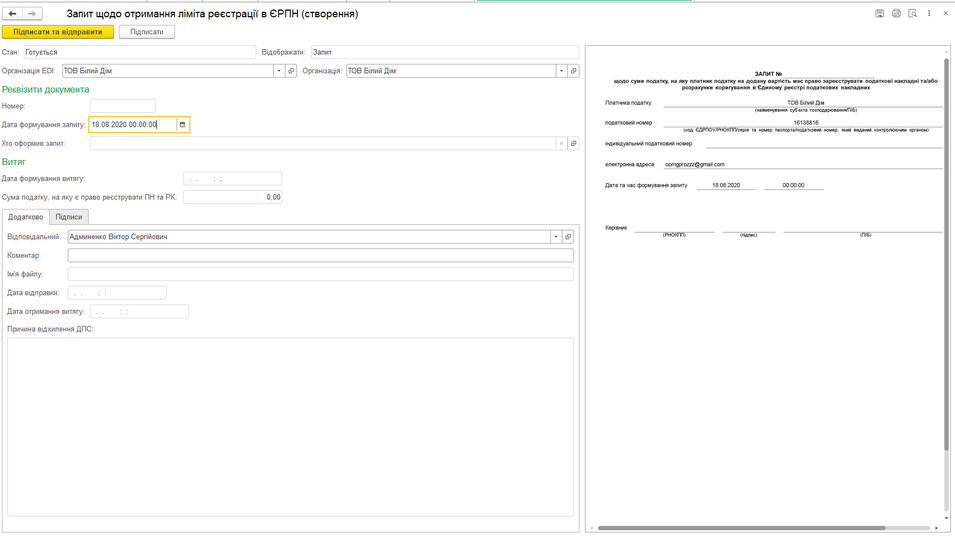955x536 pixels.
Task: Click the Підписати button
Action: (x=147, y=32)
